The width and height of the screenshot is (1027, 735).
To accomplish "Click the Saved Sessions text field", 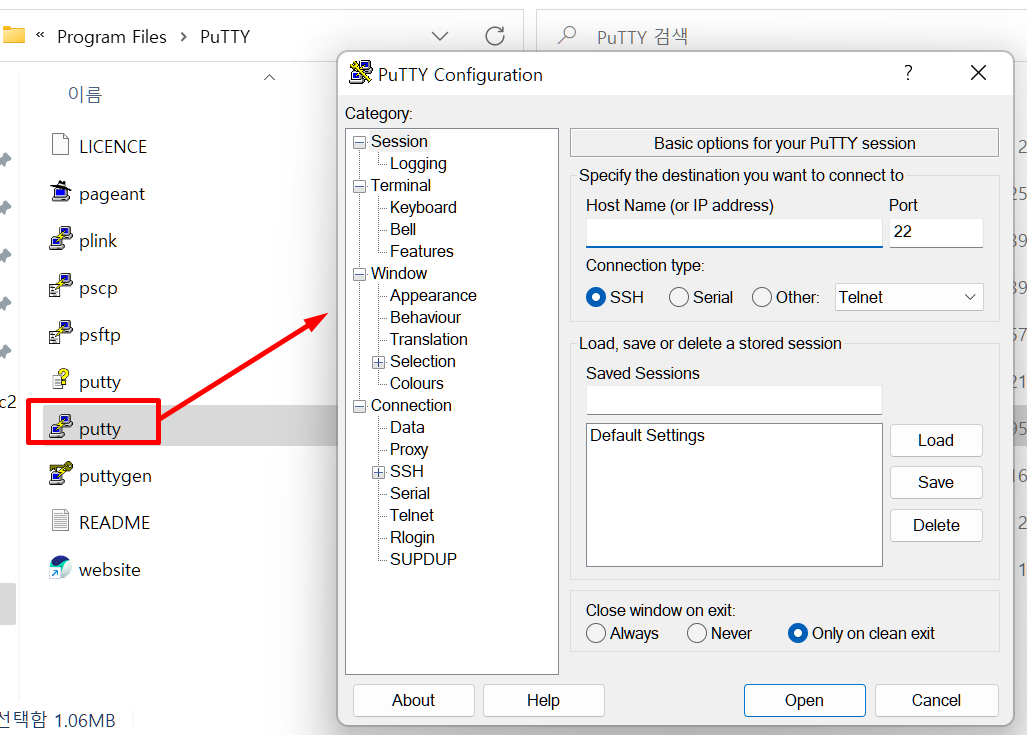I will coord(734,400).
